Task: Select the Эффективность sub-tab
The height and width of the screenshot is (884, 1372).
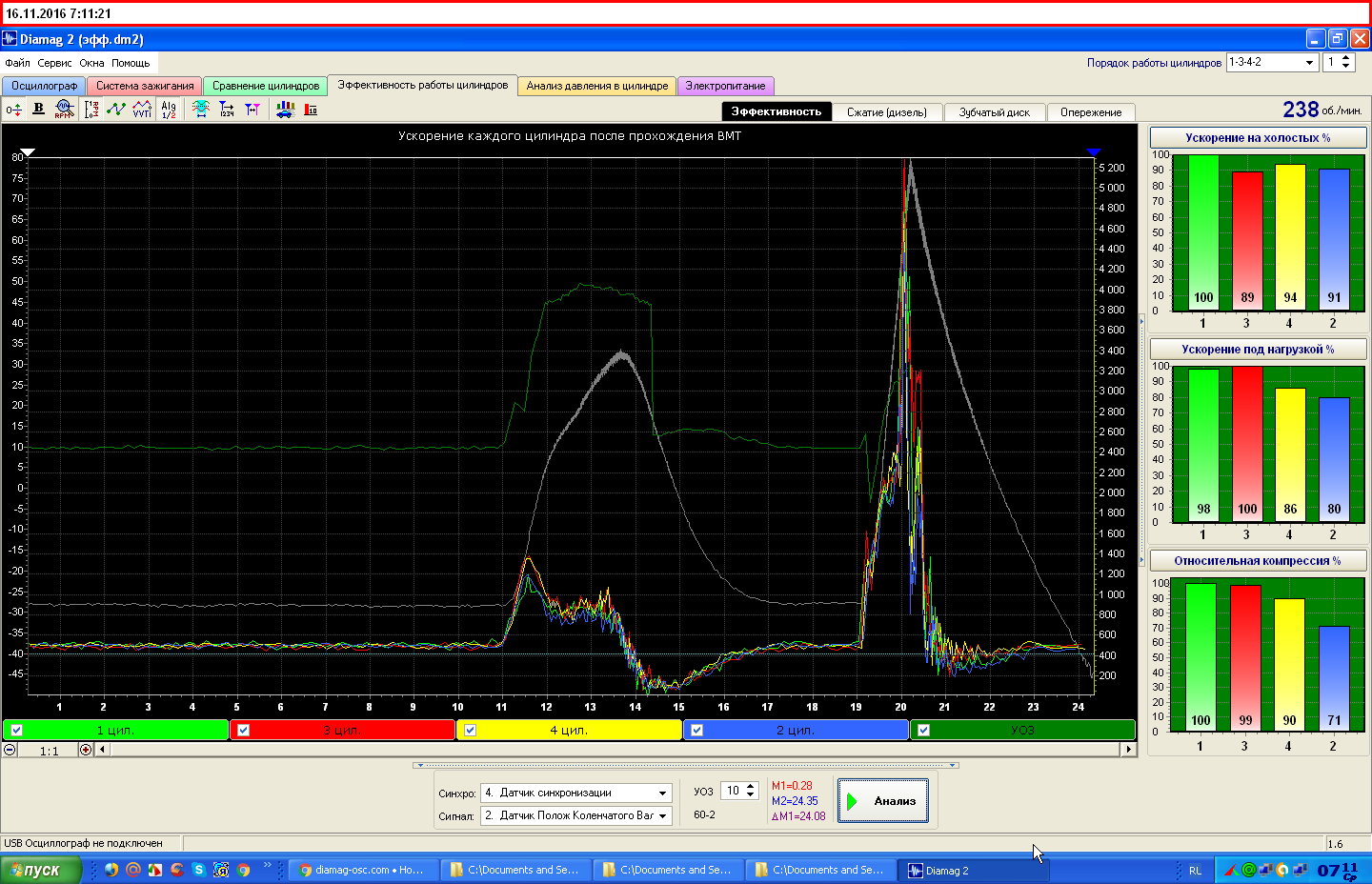Action: (x=777, y=111)
